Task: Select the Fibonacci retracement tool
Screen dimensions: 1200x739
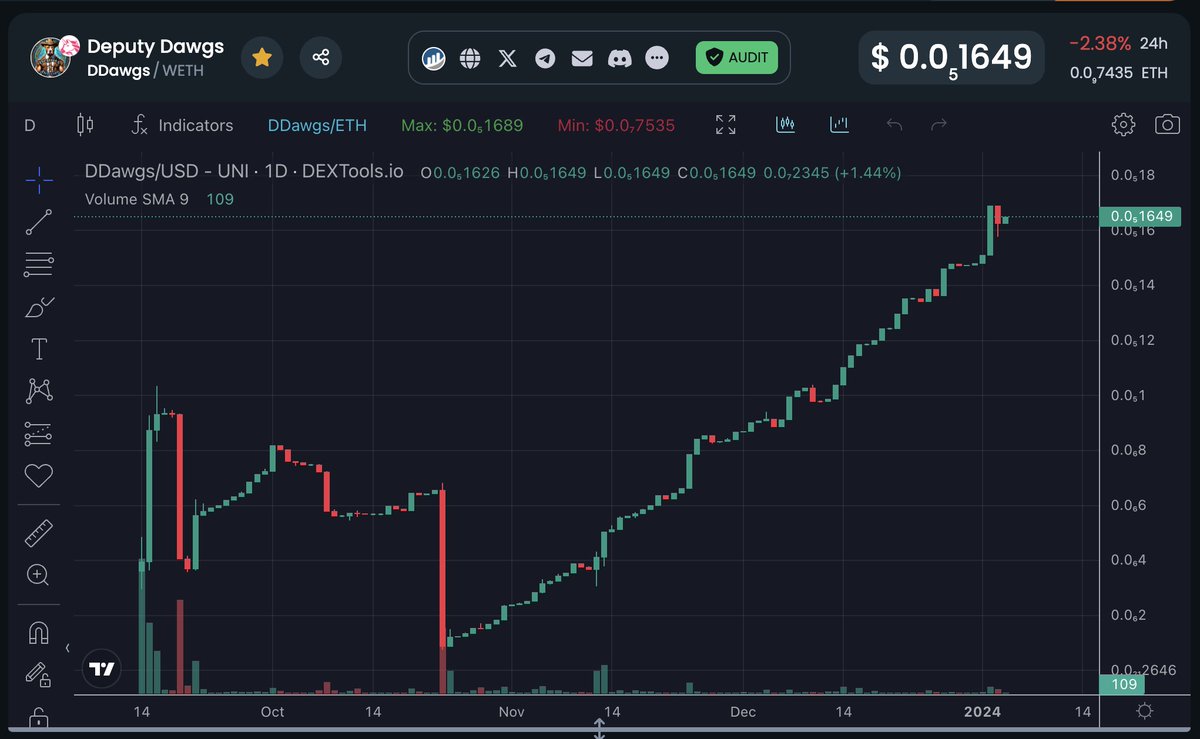Action: [x=39, y=265]
